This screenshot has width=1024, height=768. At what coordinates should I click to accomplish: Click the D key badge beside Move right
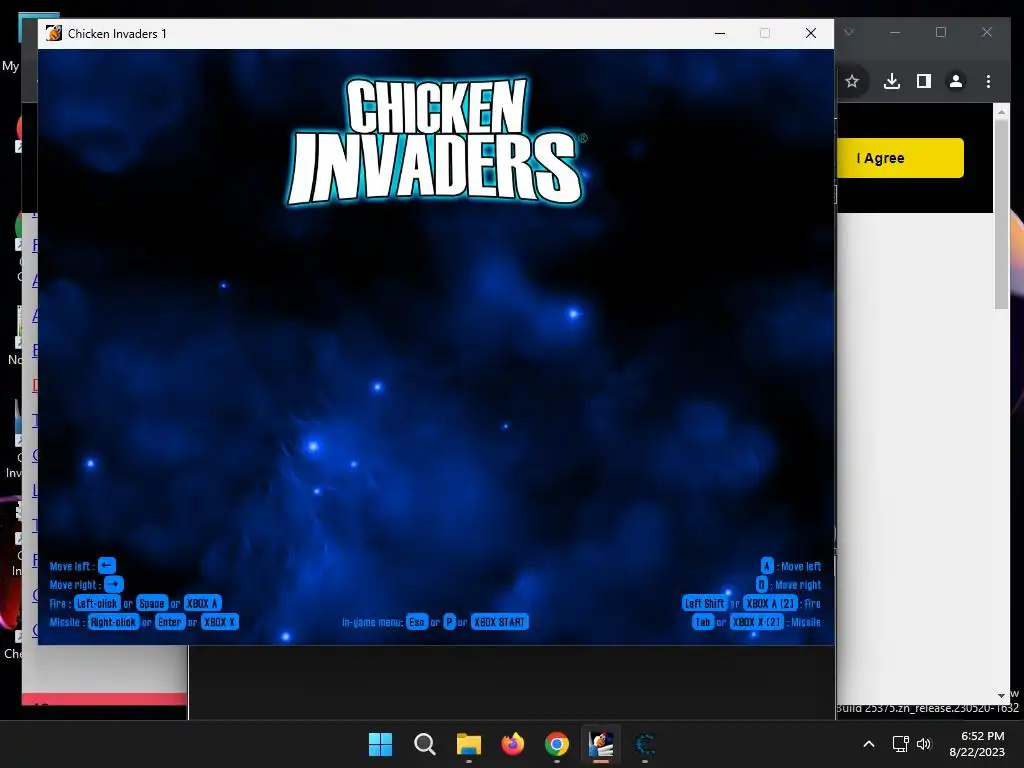pos(761,584)
